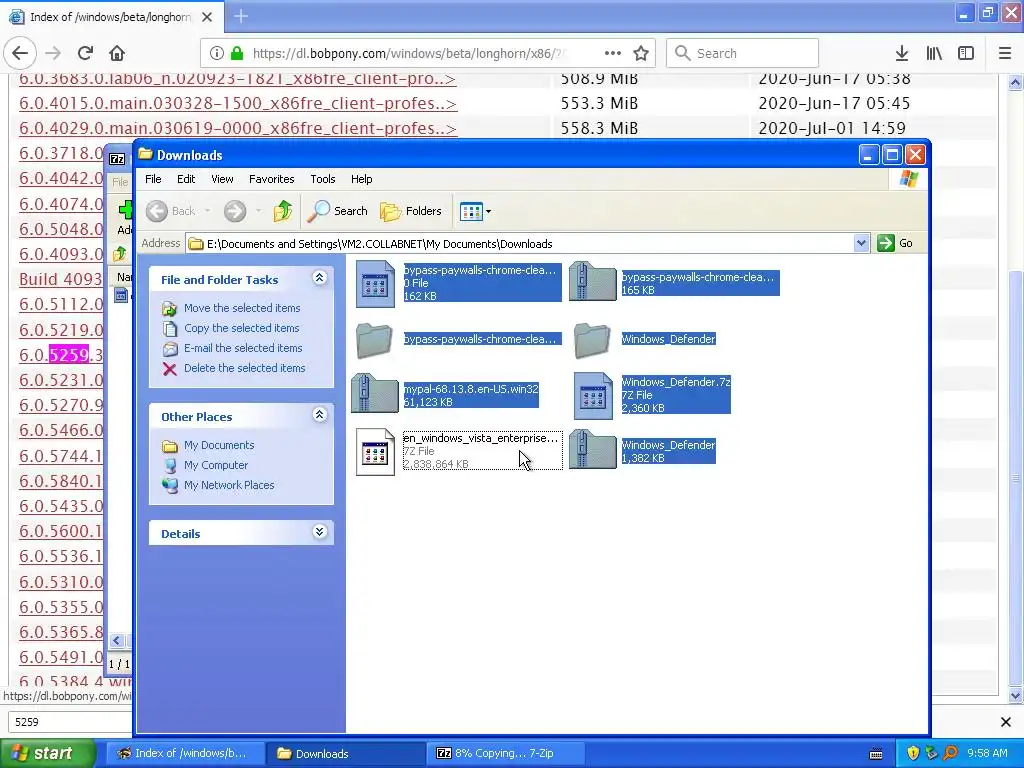Screen dimensions: 1024x768
Task: Close the Index of /windows/beta tab
Action: tap(207, 17)
